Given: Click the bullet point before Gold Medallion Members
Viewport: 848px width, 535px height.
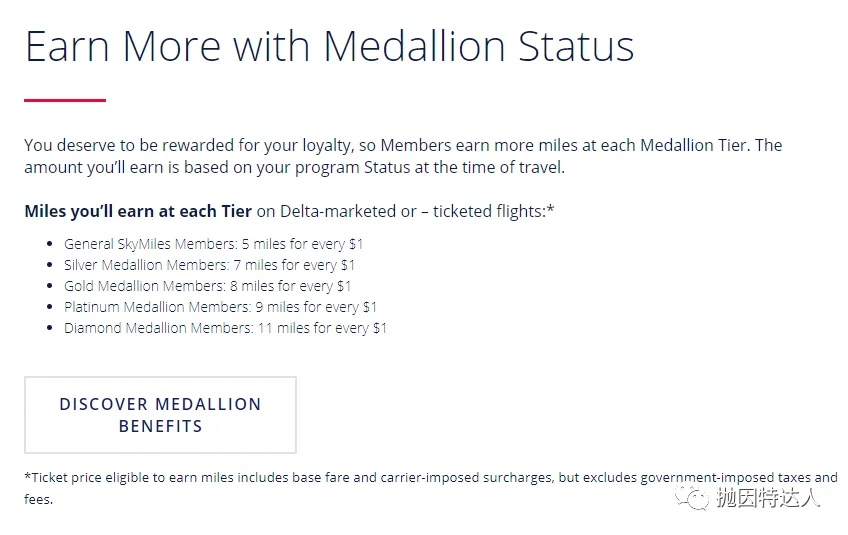Looking at the screenshot, I should (50, 287).
